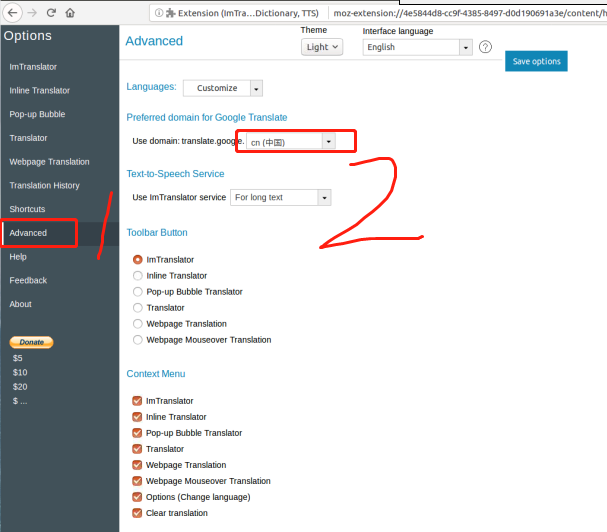607x532 pixels.
Task: Select Translator toolbar button radio
Action: click(137, 308)
